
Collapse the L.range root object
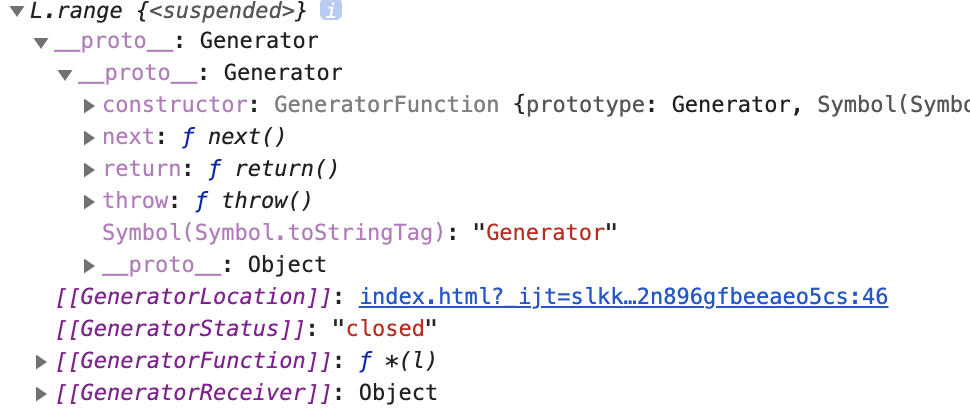(x=17, y=11)
